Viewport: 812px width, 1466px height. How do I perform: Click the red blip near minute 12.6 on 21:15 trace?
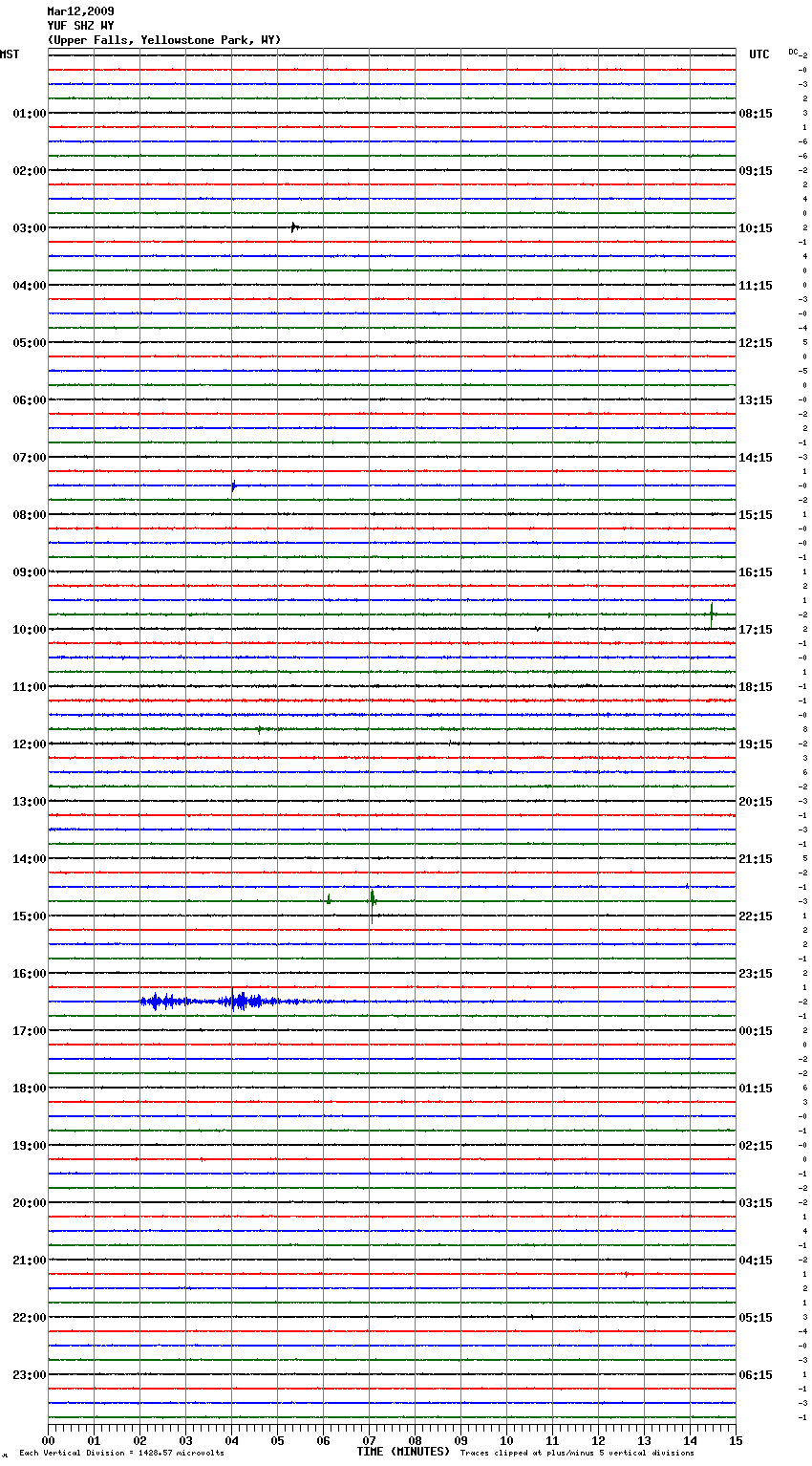point(626,1274)
